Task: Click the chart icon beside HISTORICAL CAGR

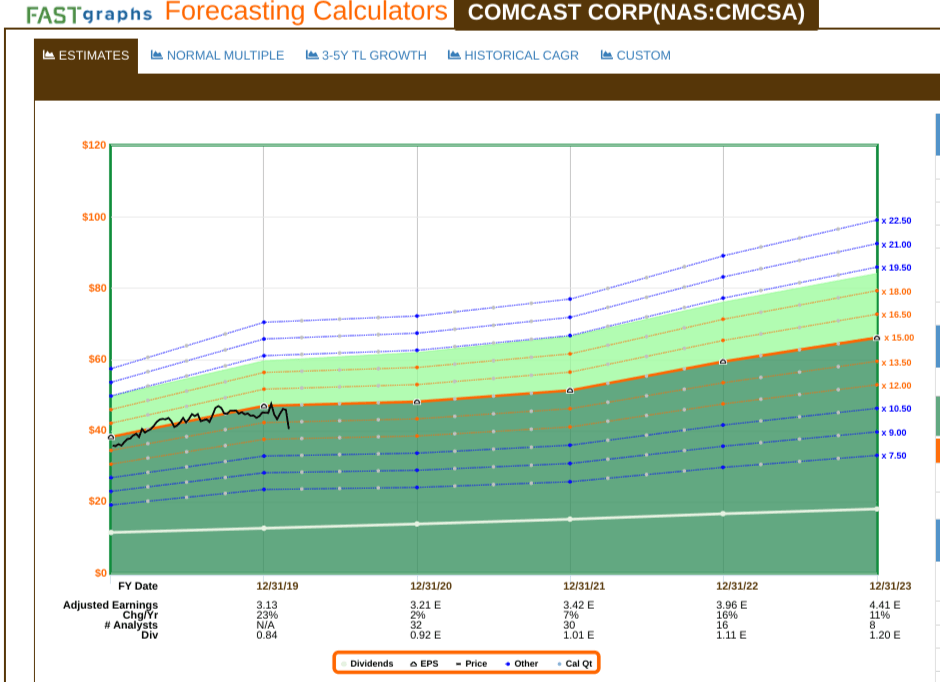Action: point(454,55)
